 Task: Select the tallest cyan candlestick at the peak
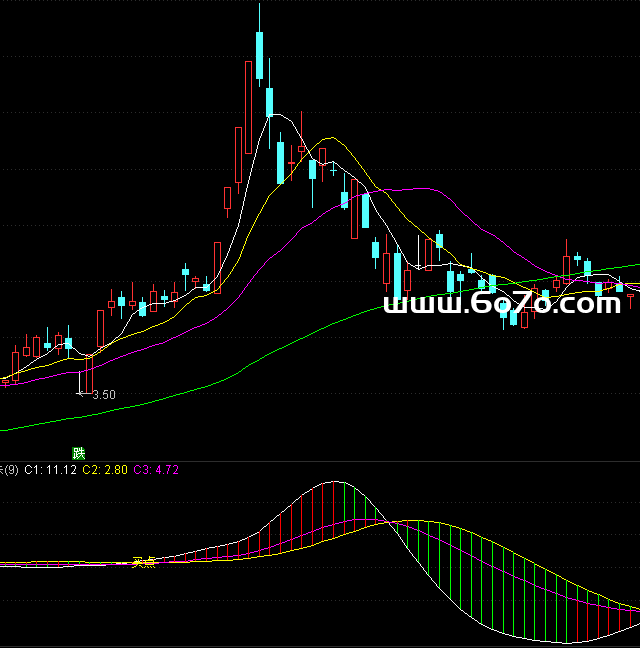coord(259,55)
